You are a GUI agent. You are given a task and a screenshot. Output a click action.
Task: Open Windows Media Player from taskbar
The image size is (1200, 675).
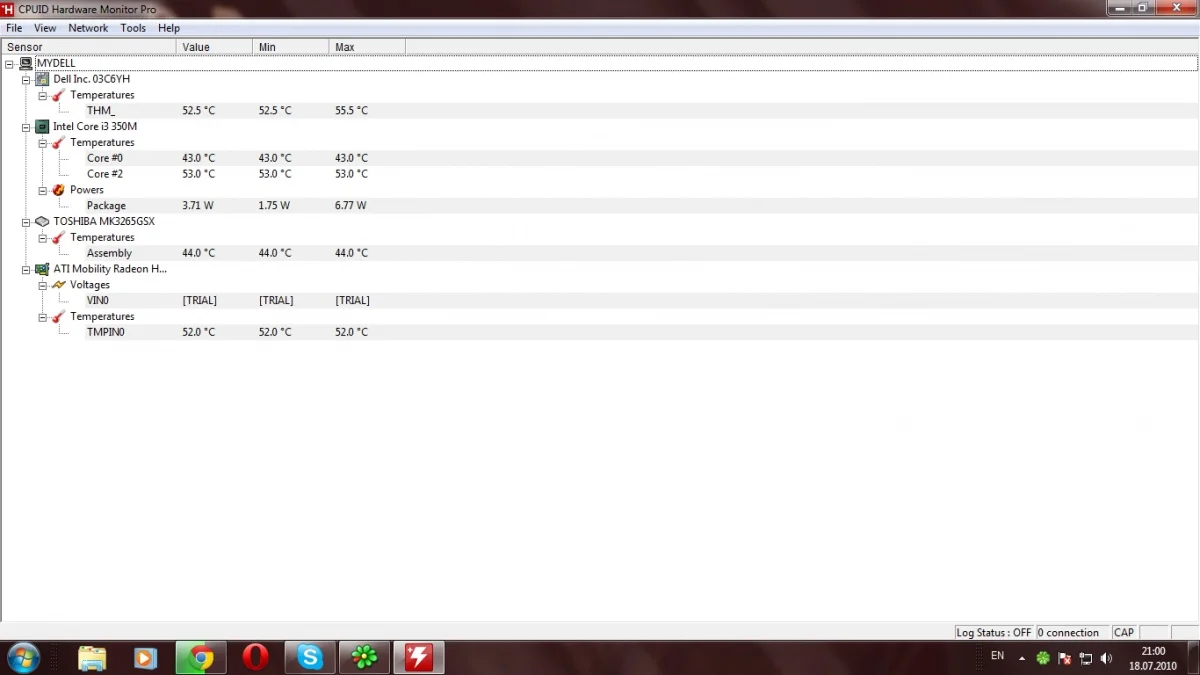click(146, 657)
